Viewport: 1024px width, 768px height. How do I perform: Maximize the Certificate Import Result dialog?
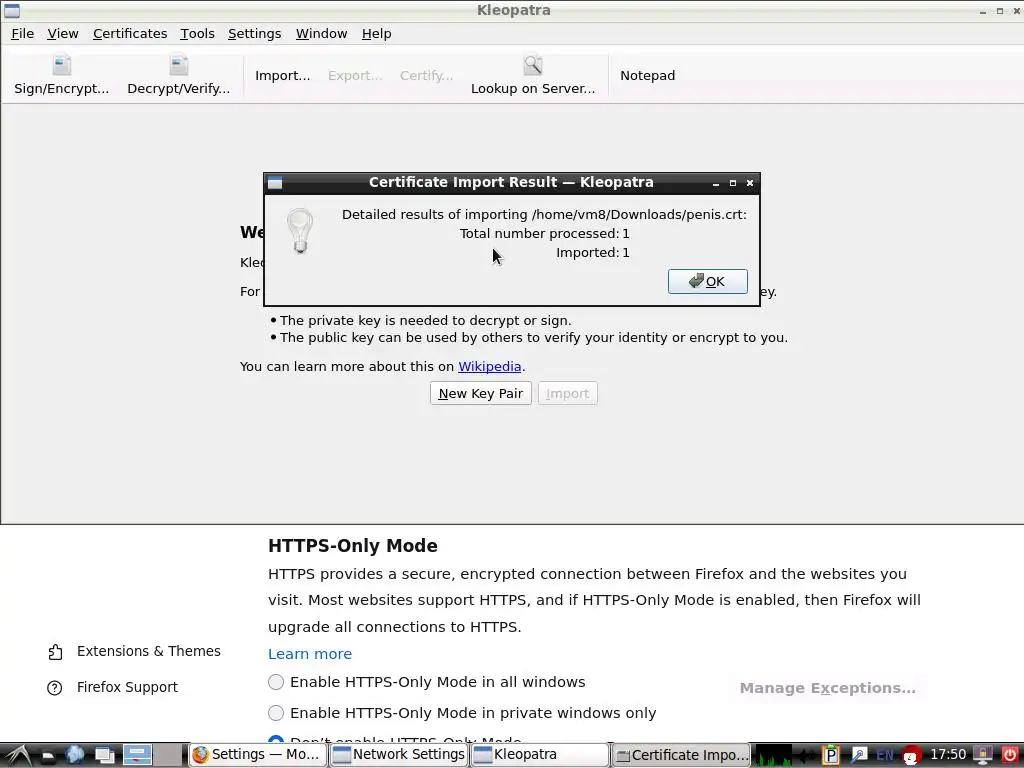pos(733,183)
